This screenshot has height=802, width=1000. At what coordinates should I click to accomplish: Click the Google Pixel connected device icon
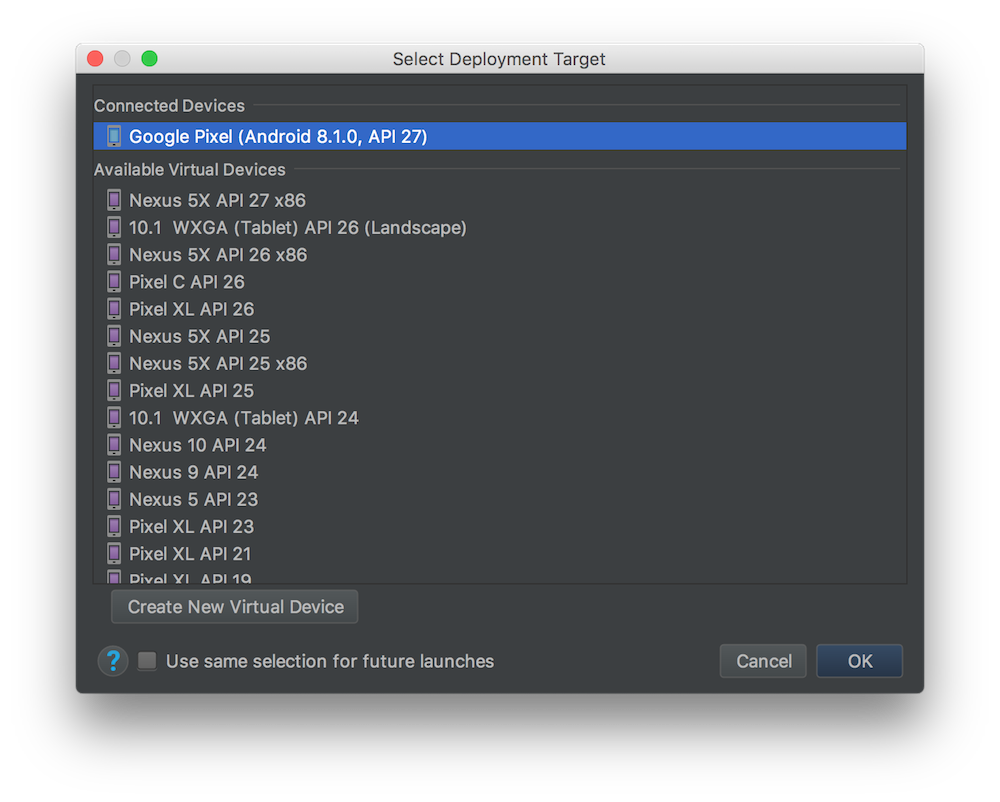[114, 136]
